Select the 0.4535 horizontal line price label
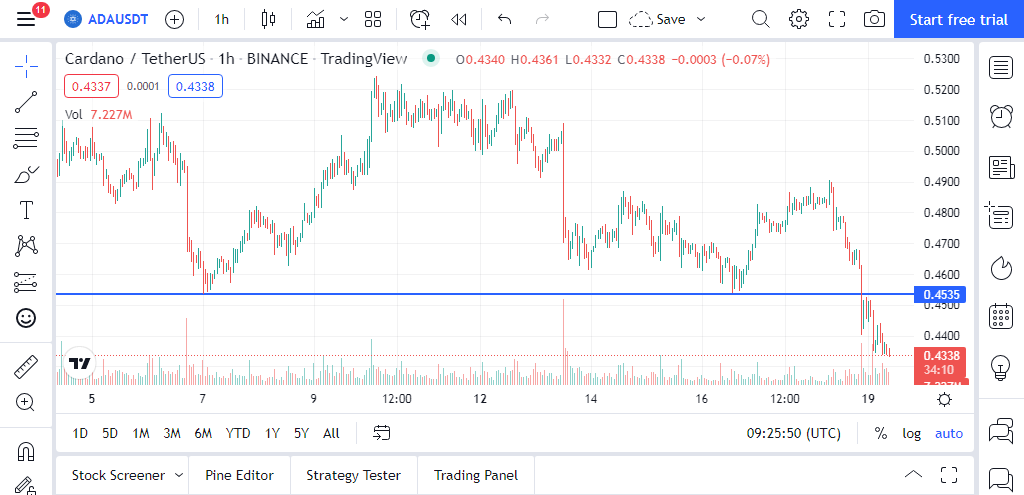This screenshot has width=1024, height=495. click(941, 295)
